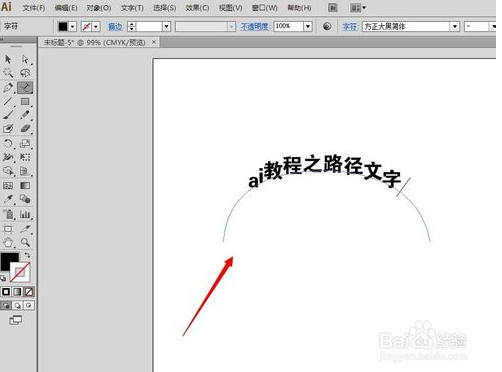502x372 pixels.
Task: Open the 帮助(H) menu
Action: [x=299, y=8]
